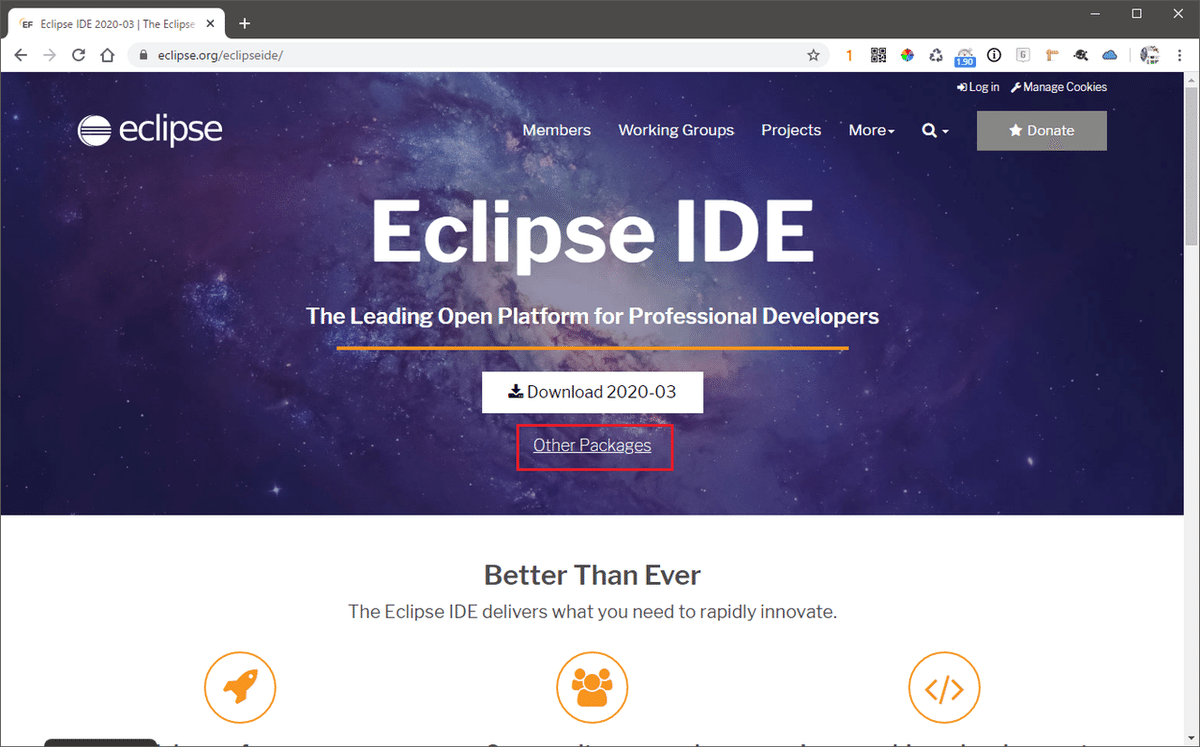This screenshot has width=1200, height=747.
Task: Open the circled info extension
Action: pos(994,55)
